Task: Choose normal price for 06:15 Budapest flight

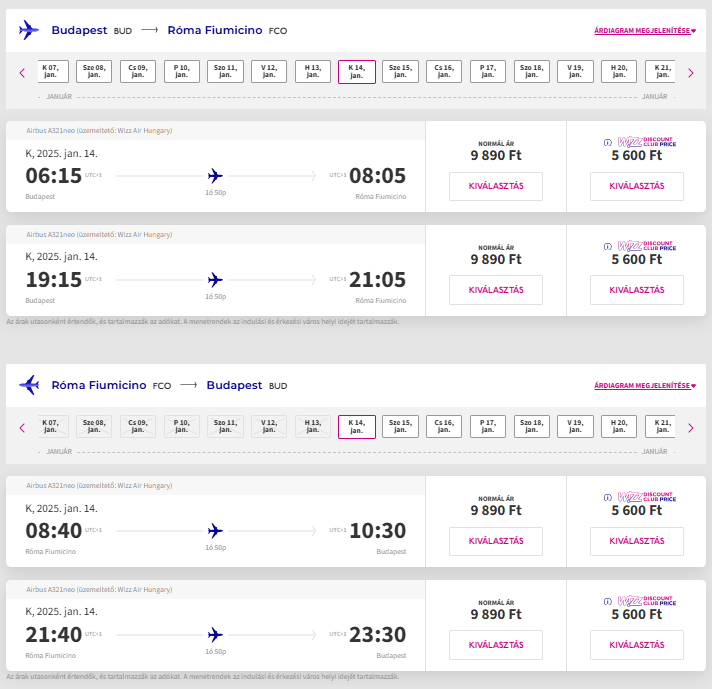Action: click(x=496, y=187)
